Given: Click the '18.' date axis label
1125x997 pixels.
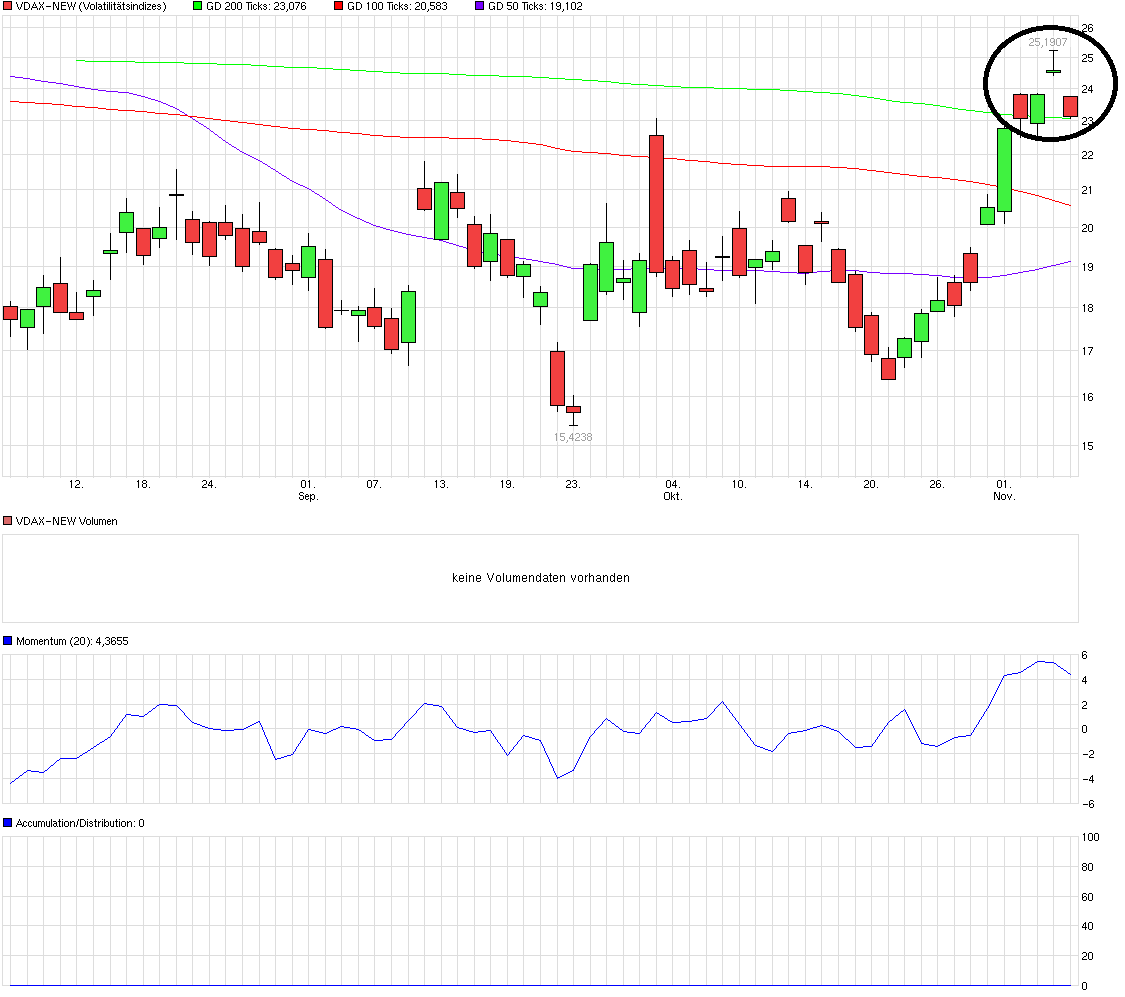Looking at the screenshot, I should (x=143, y=484).
